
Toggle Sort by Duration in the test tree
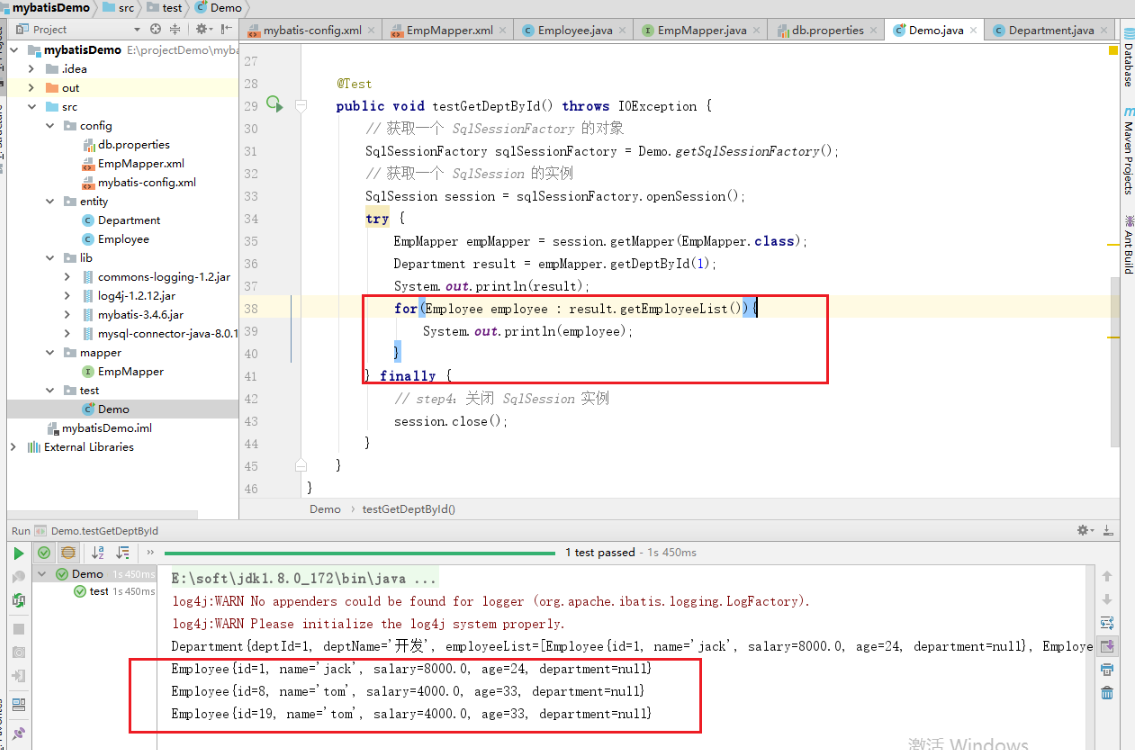(x=123, y=553)
